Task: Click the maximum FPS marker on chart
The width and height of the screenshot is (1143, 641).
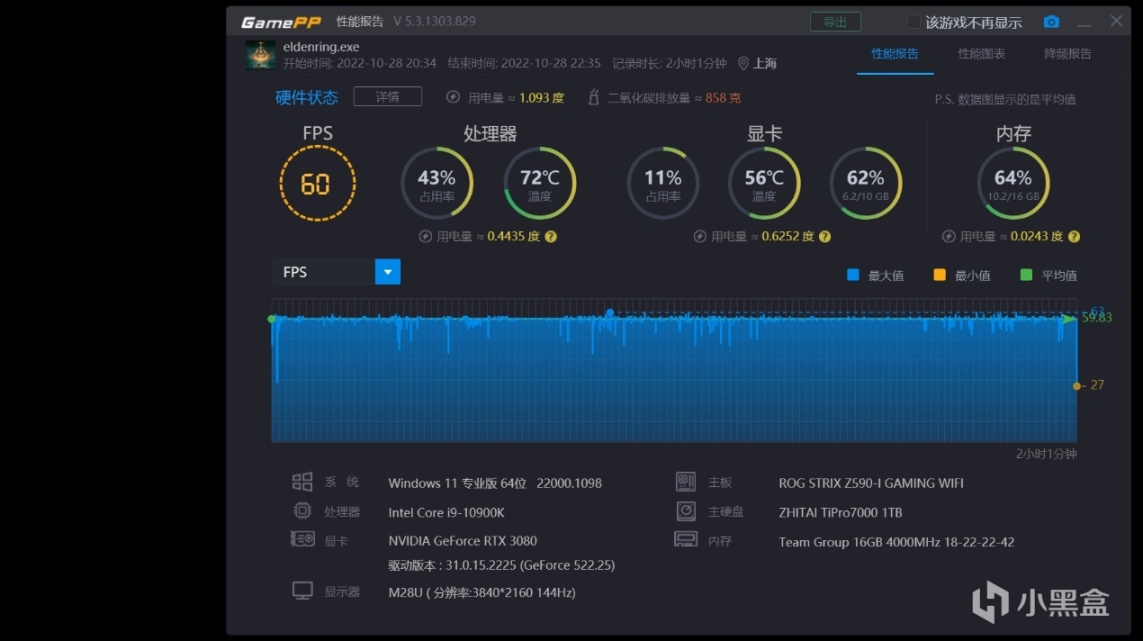Action: (x=610, y=313)
